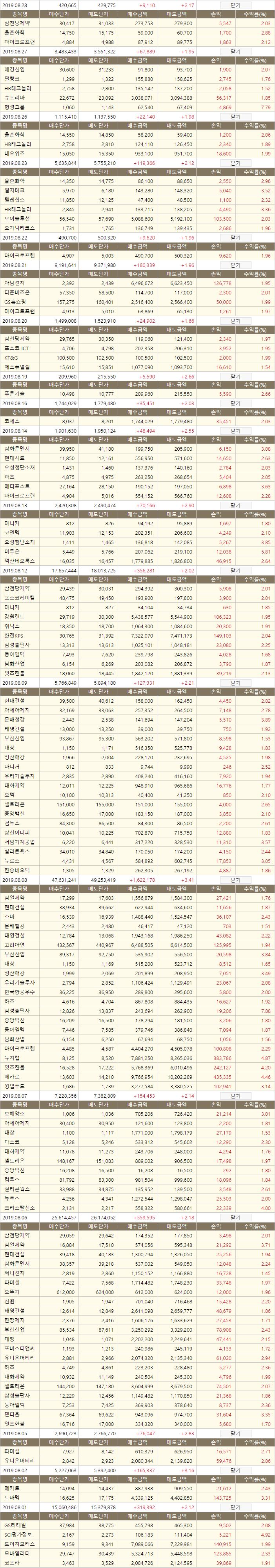Select the 포스코케미칼 row
The width and height of the screenshot is (275, 1568).
[137, 598]
